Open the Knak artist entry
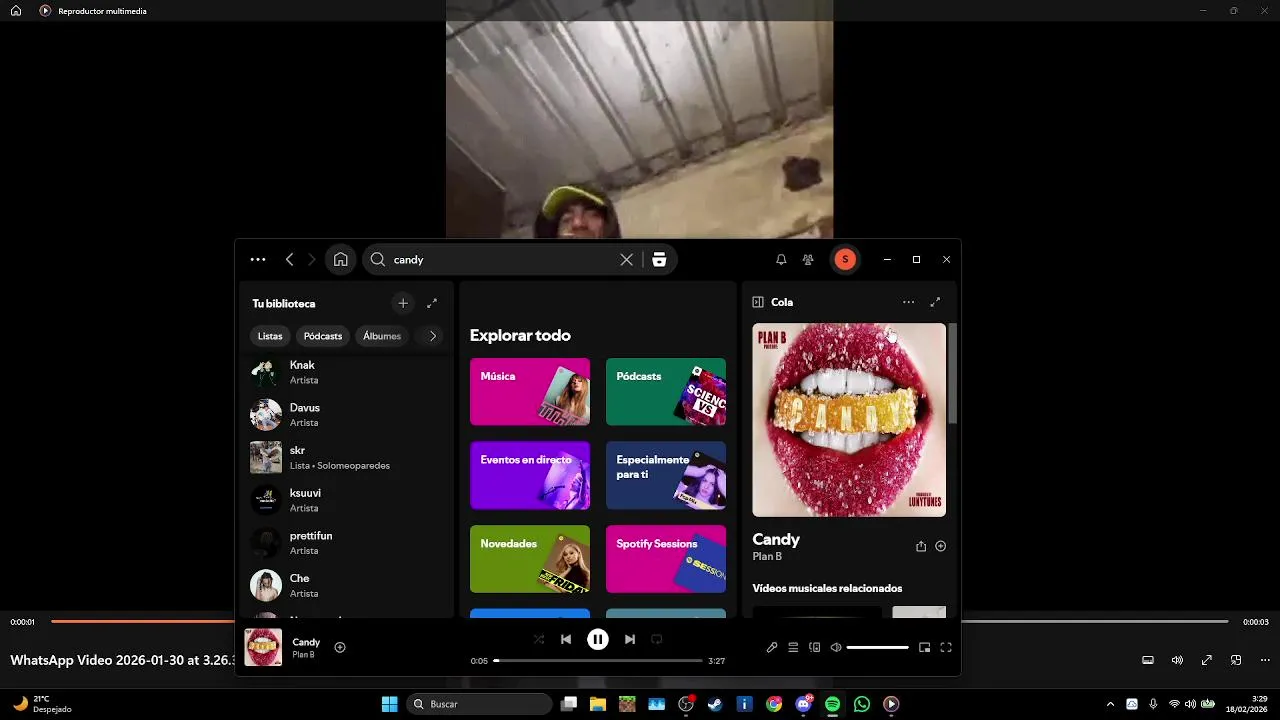The image size is (1280, 720). click(346, 372)
